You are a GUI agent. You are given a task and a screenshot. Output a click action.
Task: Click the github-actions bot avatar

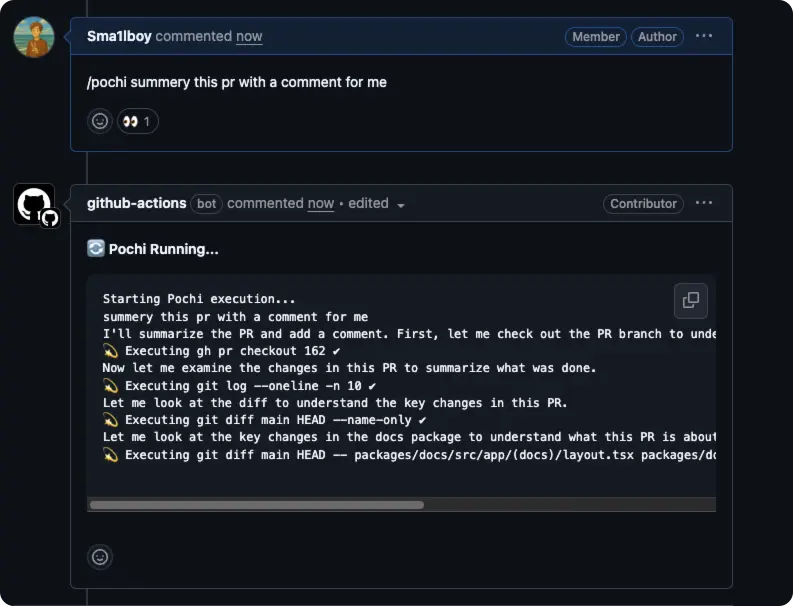coord(33,203)
